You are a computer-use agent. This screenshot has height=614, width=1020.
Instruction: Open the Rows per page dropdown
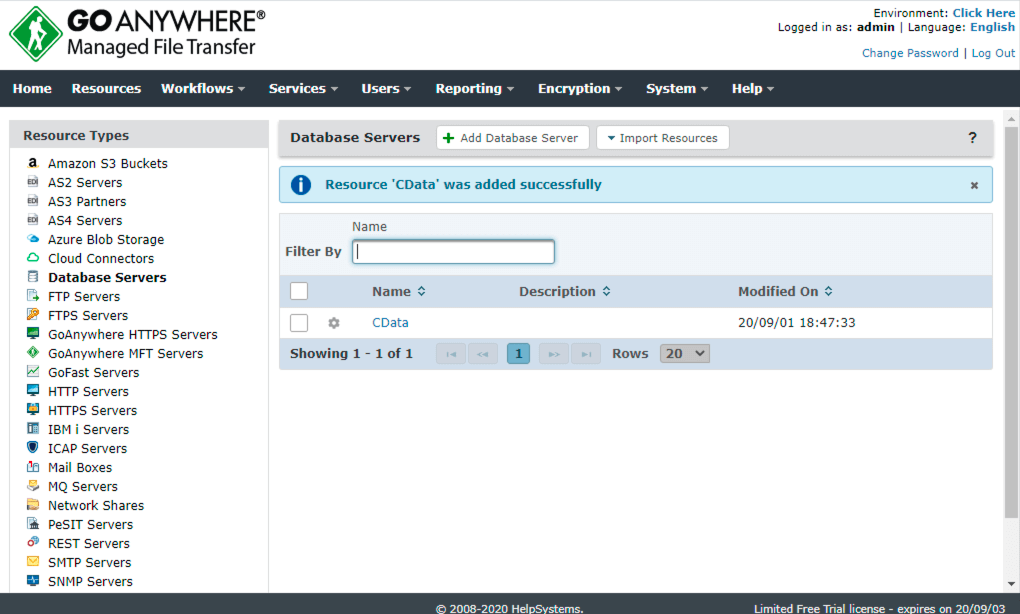[x=684, y=354]
